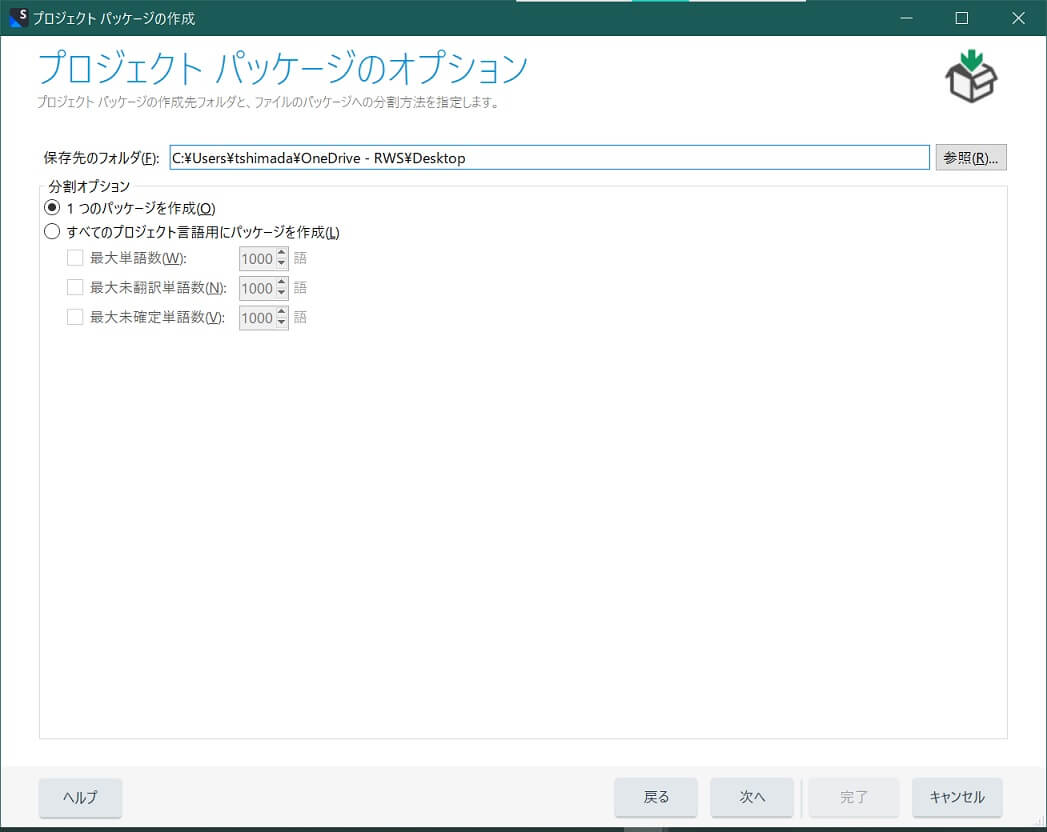
Task: Close the project package dialog window
Action: coord(1018,18)
